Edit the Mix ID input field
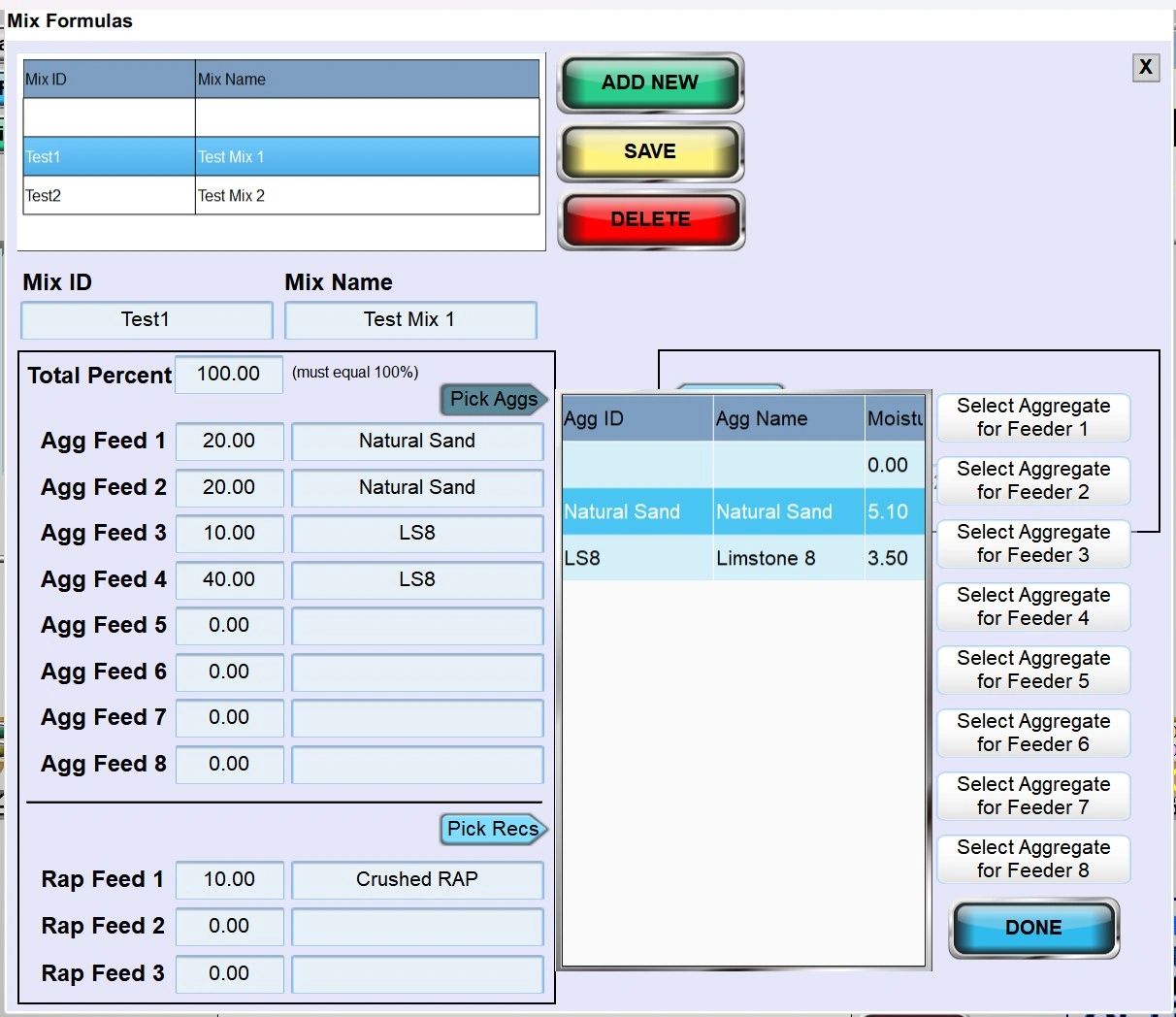The width and height of the screenshot is (1176, 1017). 147,320
